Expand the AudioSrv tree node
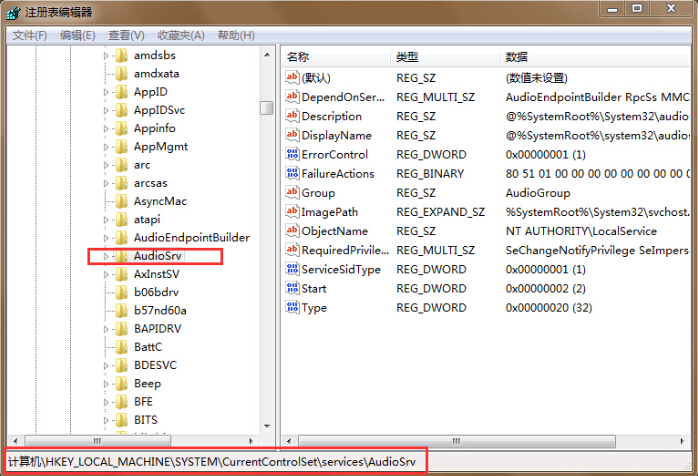The width and height of the screenshot is (698, 476). [106, 257]
